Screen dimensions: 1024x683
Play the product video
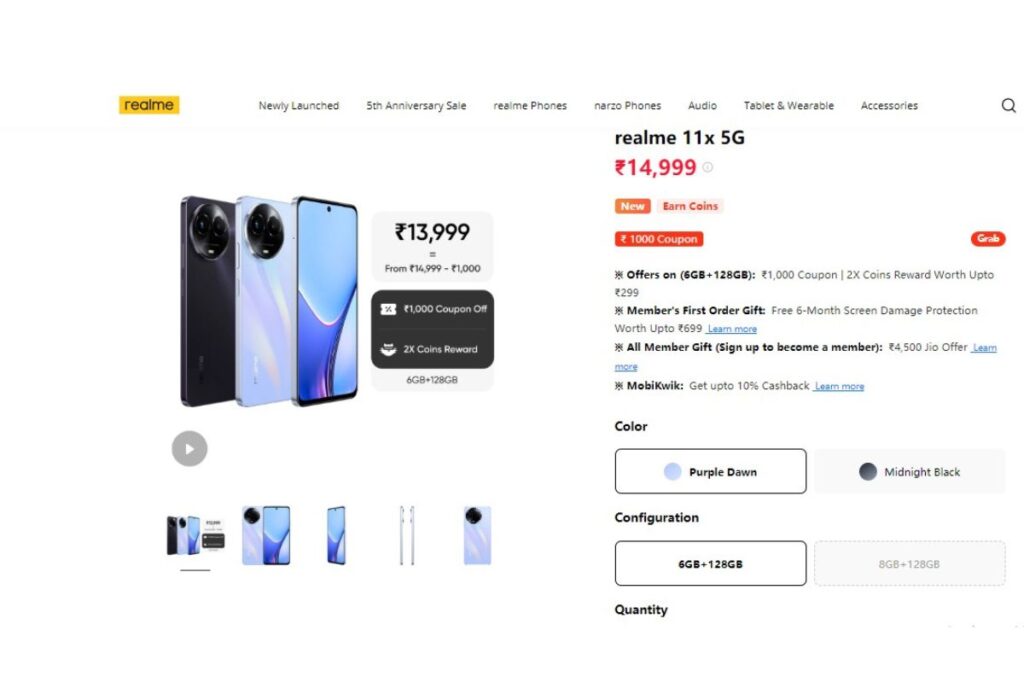coord(189,449)
